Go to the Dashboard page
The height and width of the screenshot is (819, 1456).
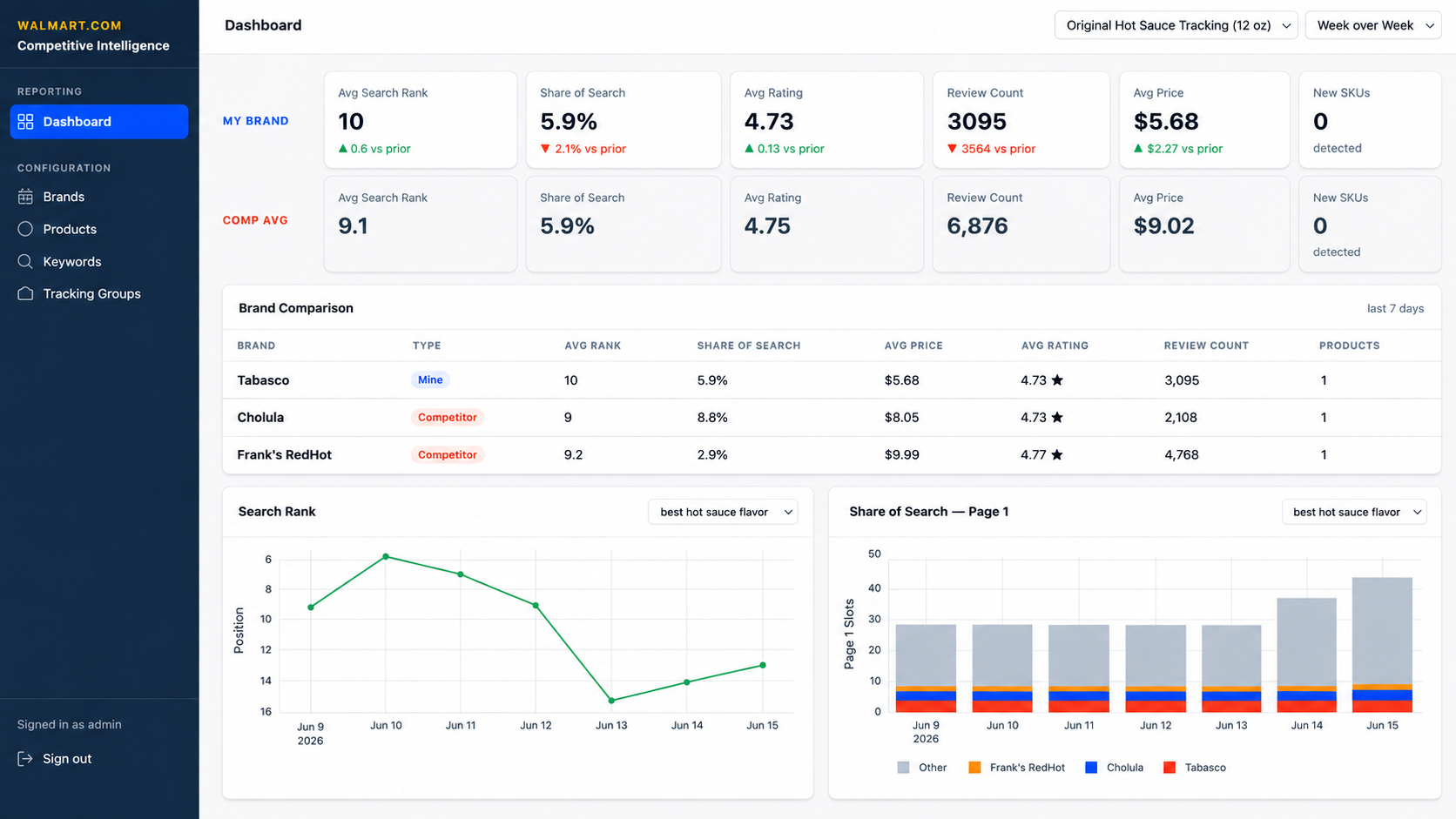tap(99, 122)
